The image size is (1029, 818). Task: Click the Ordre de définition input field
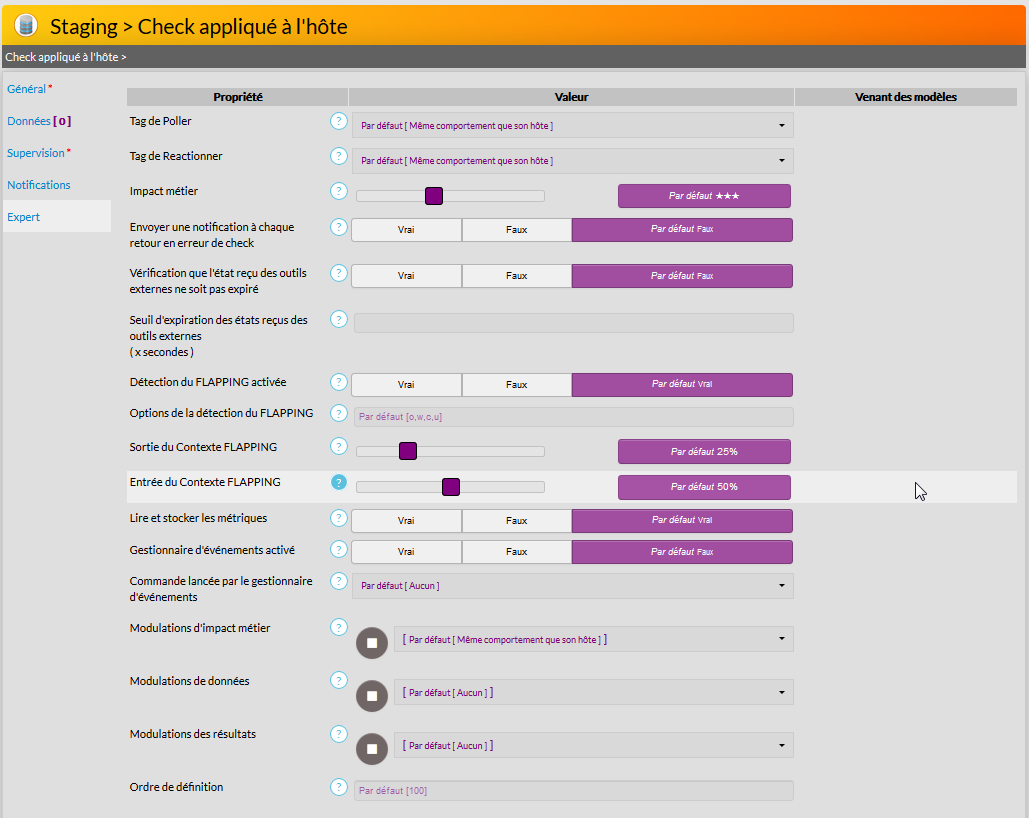573,791
